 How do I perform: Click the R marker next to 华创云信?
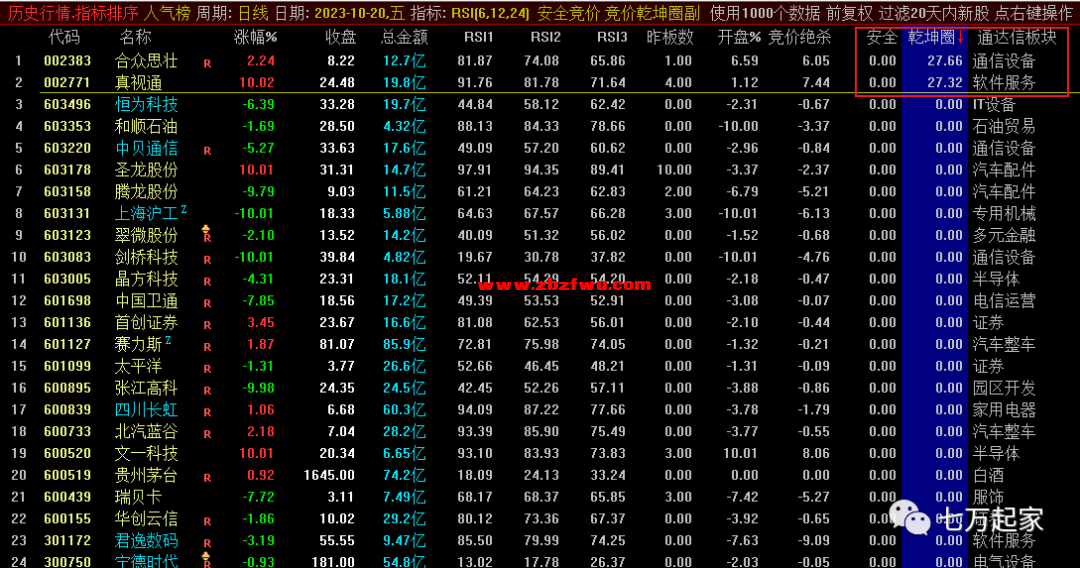point(207,522)
